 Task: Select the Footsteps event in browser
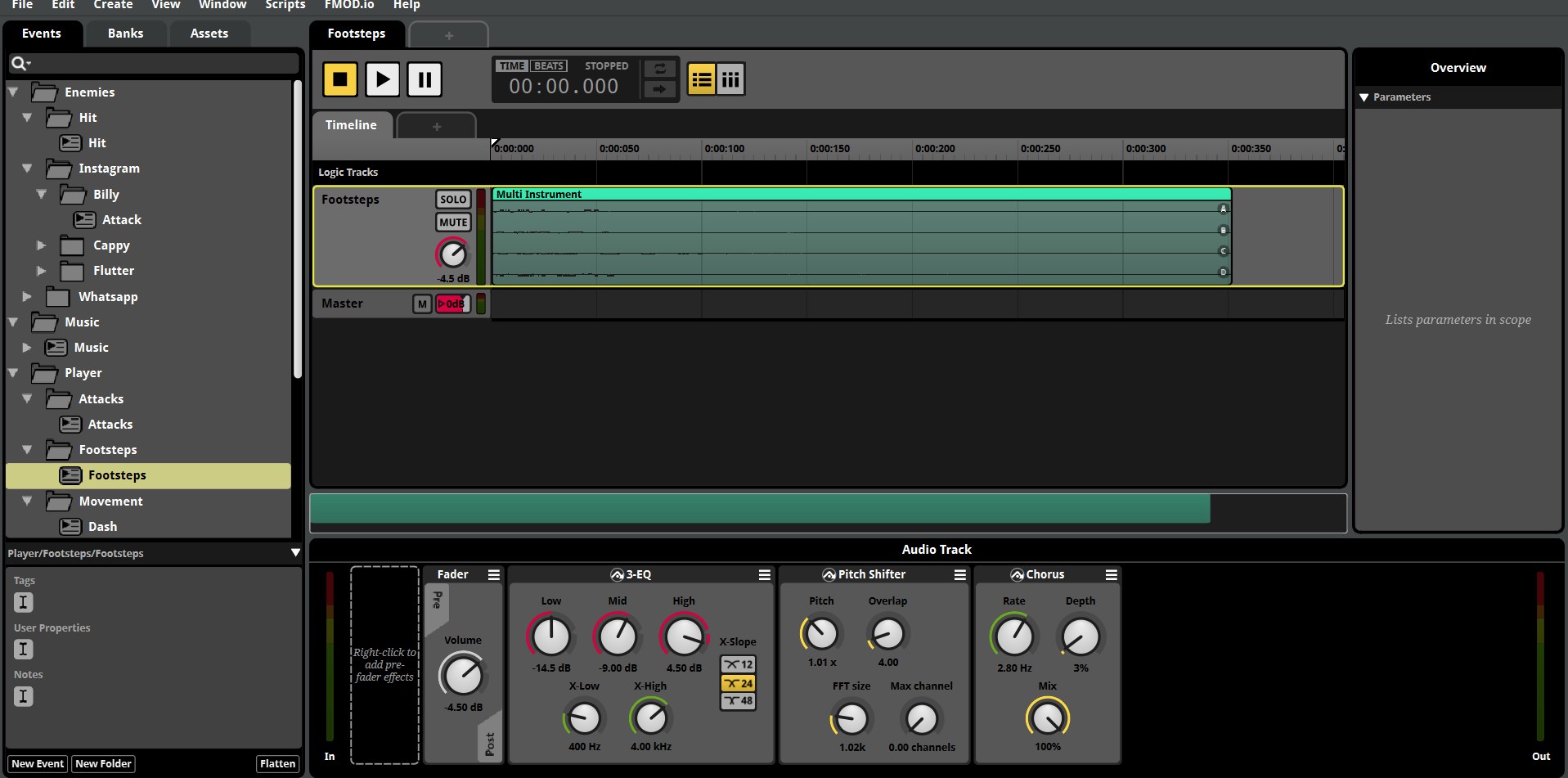148,475
